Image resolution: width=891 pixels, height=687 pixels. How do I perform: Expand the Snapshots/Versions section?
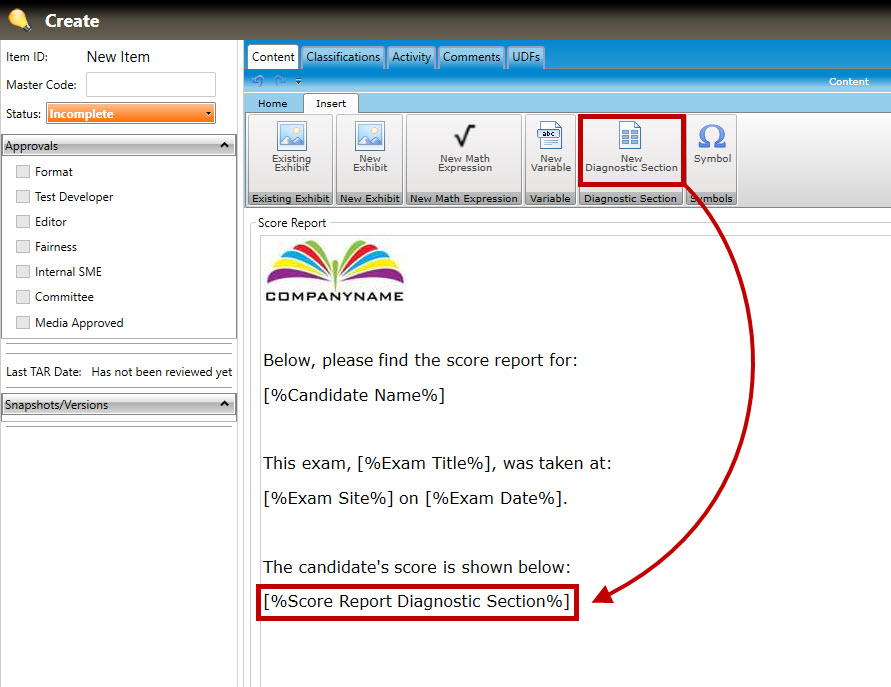(x=224, y=405)
